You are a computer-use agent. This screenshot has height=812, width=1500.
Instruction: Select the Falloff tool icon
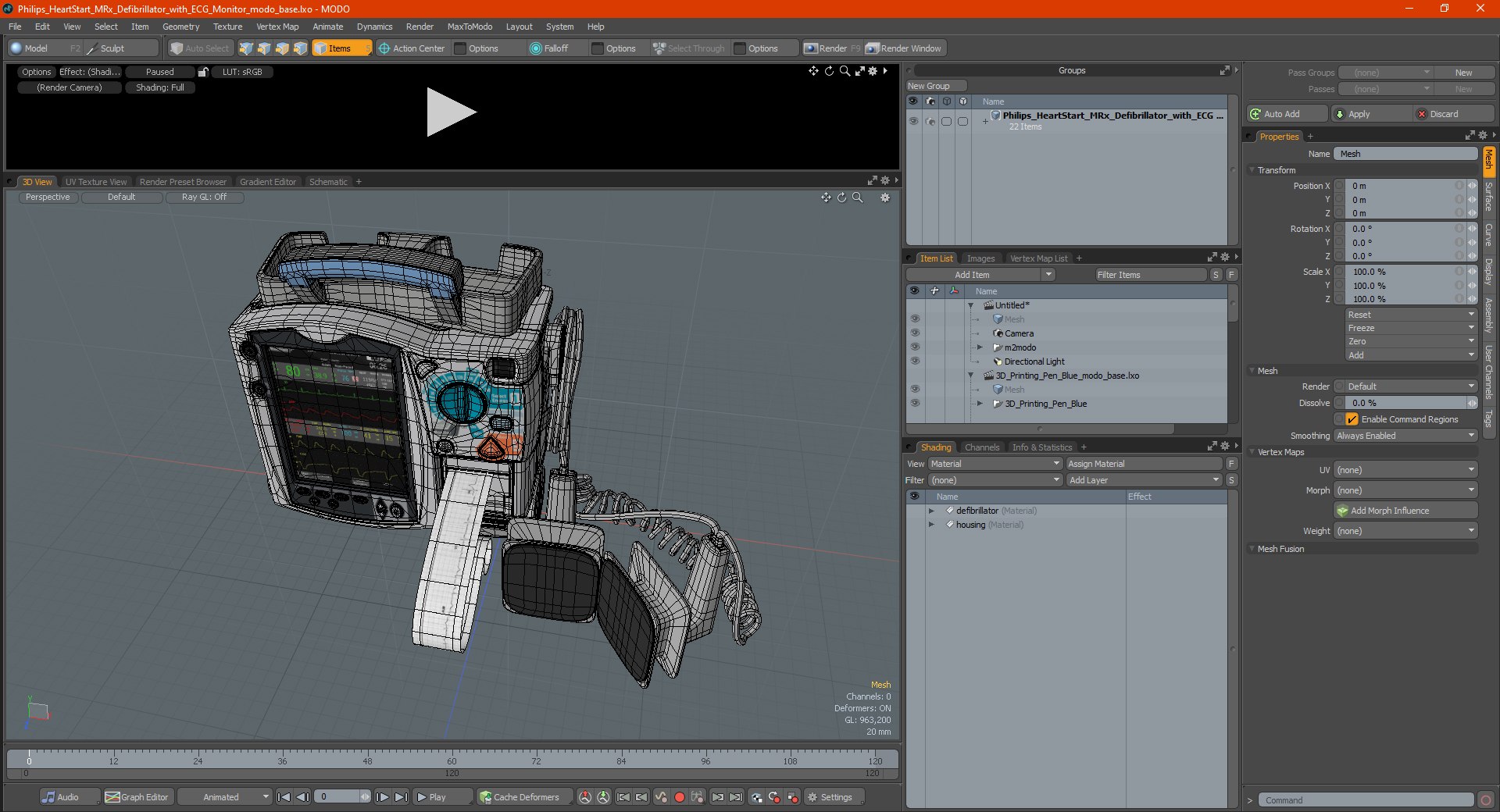coord(535,48)
